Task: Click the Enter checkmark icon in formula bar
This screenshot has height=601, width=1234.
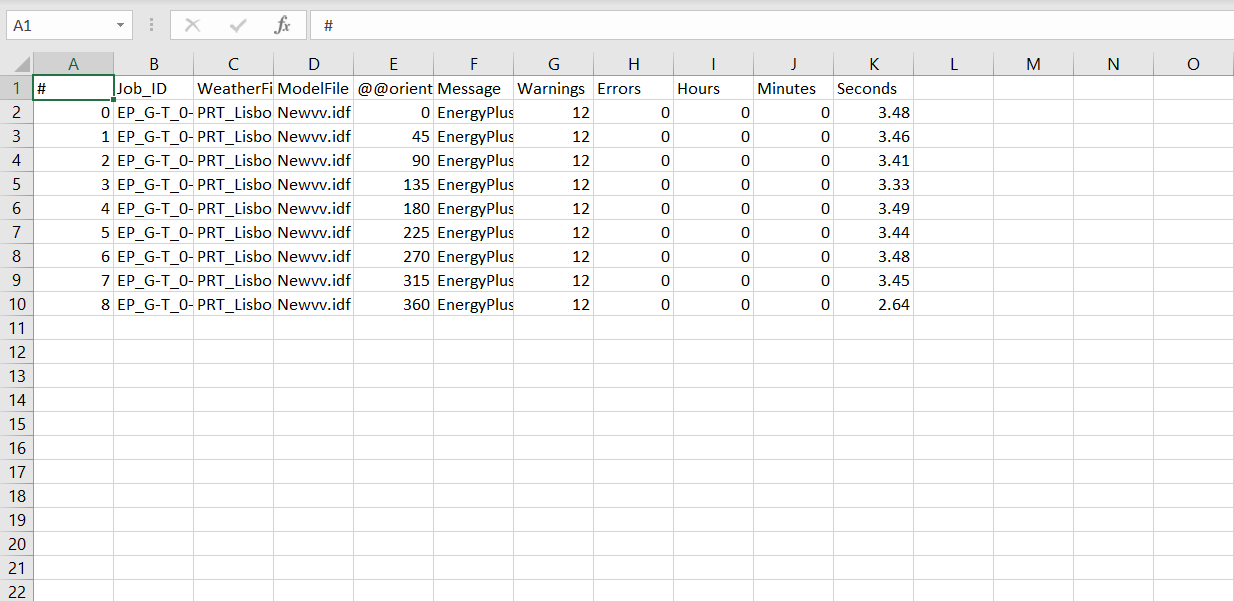Action: [238, 25]
